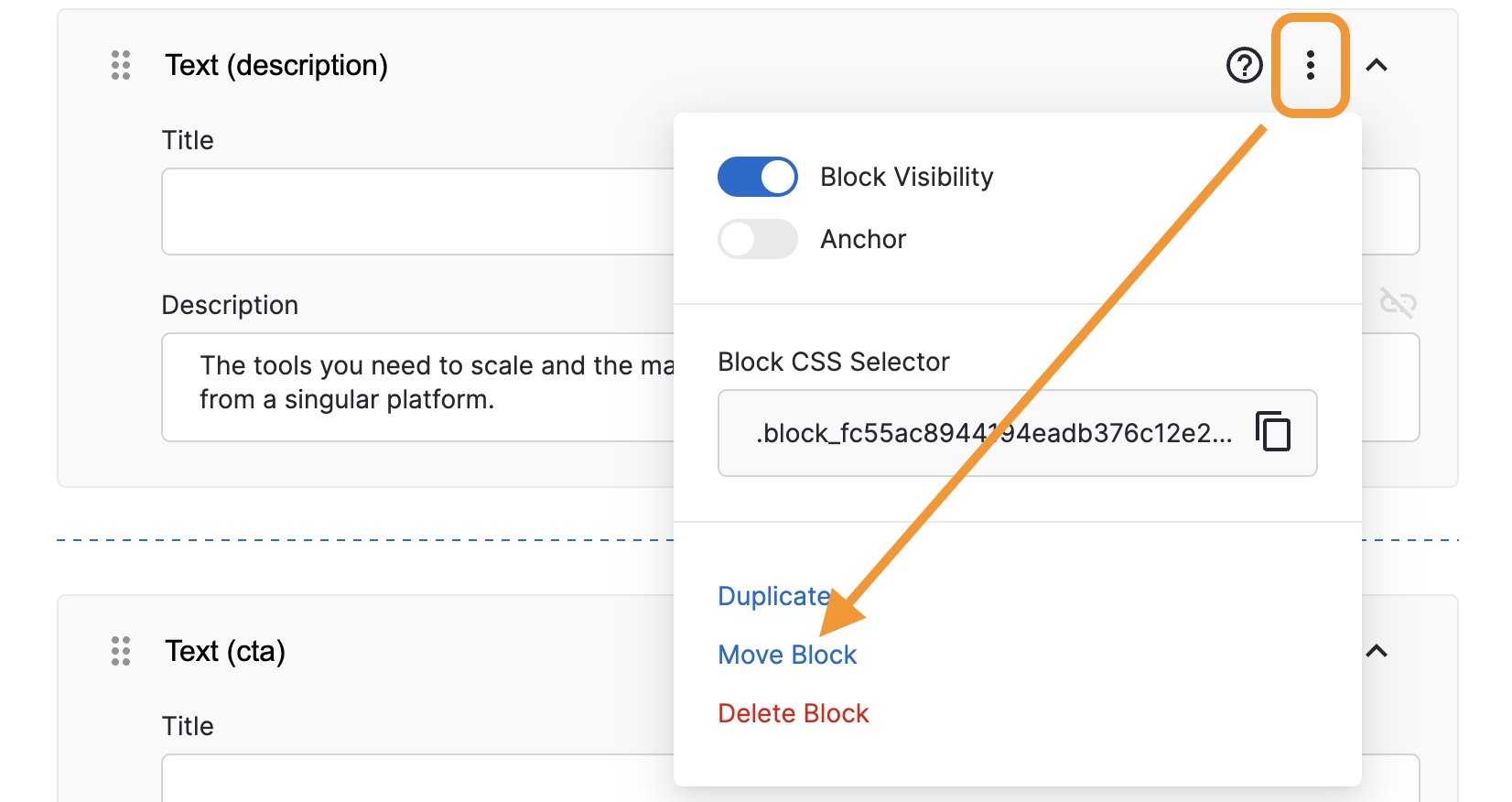Click Delete Block option
The height and width of the screenshot is (802, 1512).
pos(793,713)
